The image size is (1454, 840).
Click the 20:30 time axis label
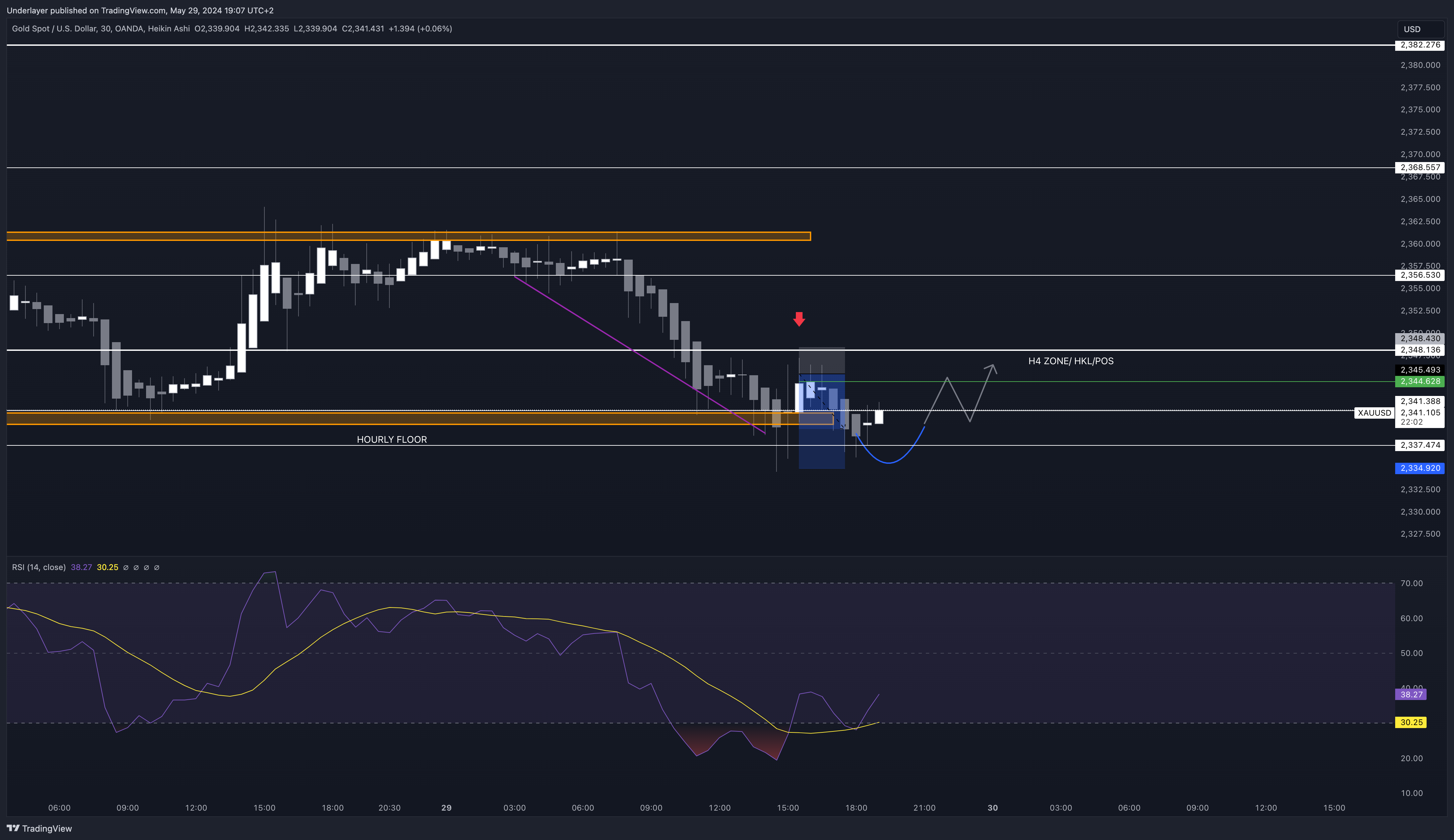coord(389,808)
